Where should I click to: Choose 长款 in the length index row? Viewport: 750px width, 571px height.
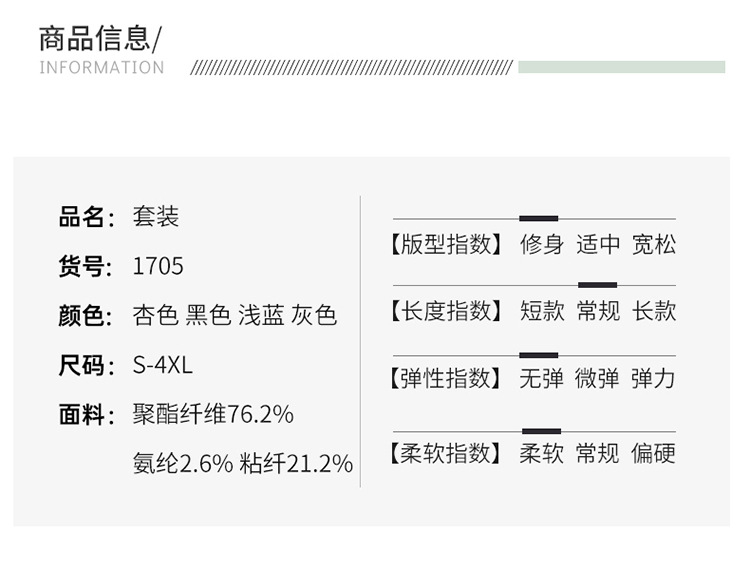[654, 311]
